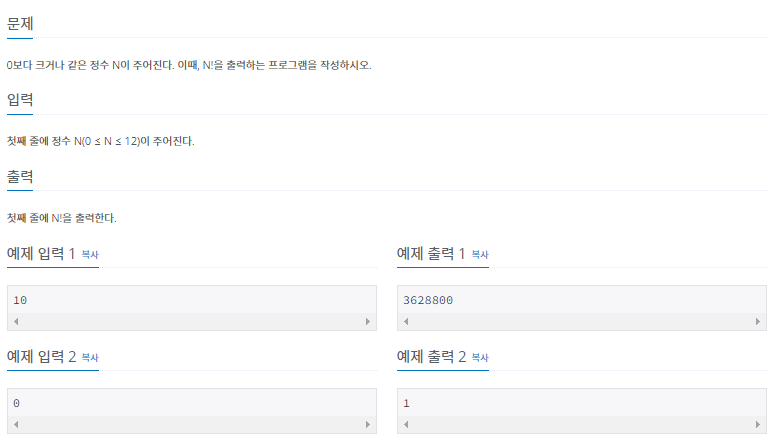Click left scroll arrow in 예제 입력 2 box
This screenshot has width=775, height=444.
pos(14,425)
